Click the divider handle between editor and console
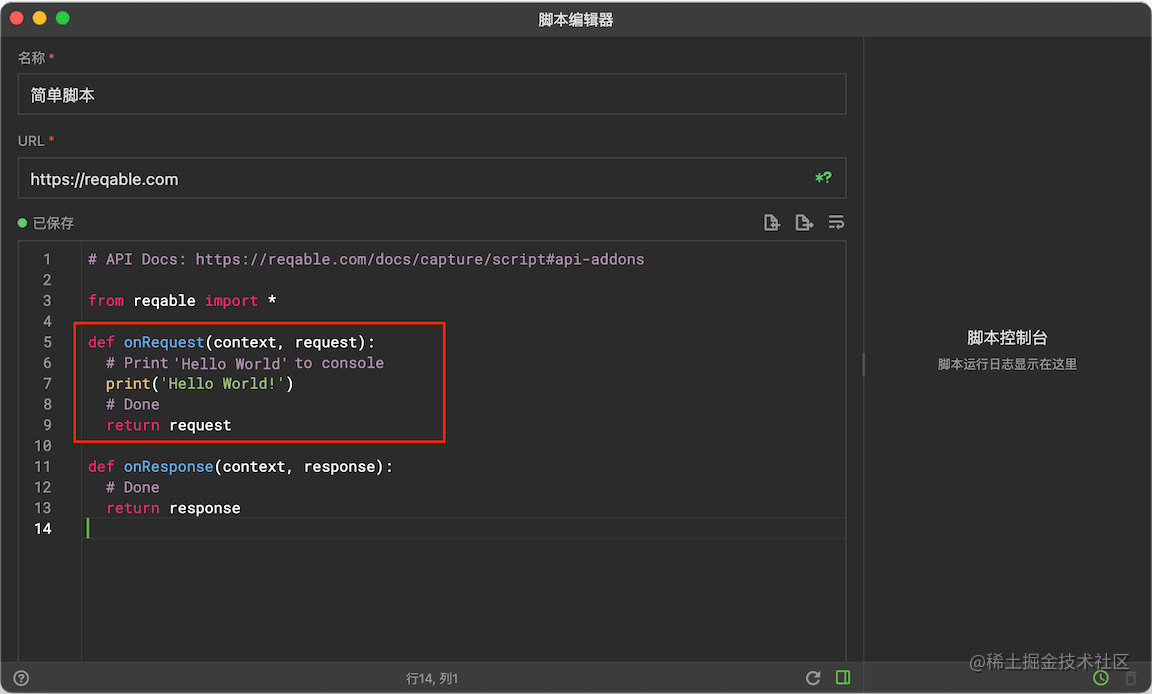 click(x=863, y=364)
